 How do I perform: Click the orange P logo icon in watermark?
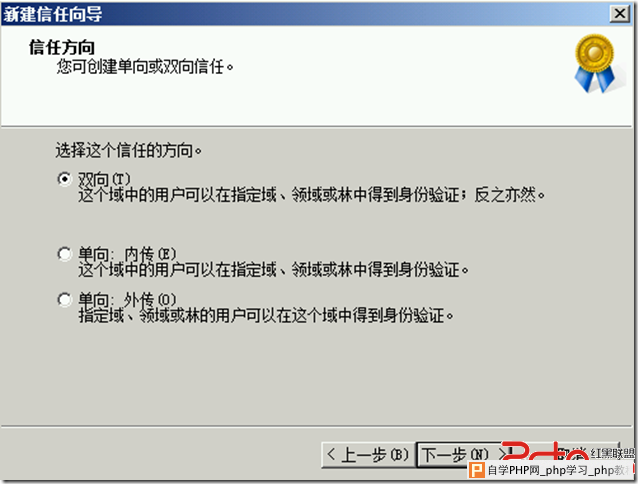(x=476, y=471)
